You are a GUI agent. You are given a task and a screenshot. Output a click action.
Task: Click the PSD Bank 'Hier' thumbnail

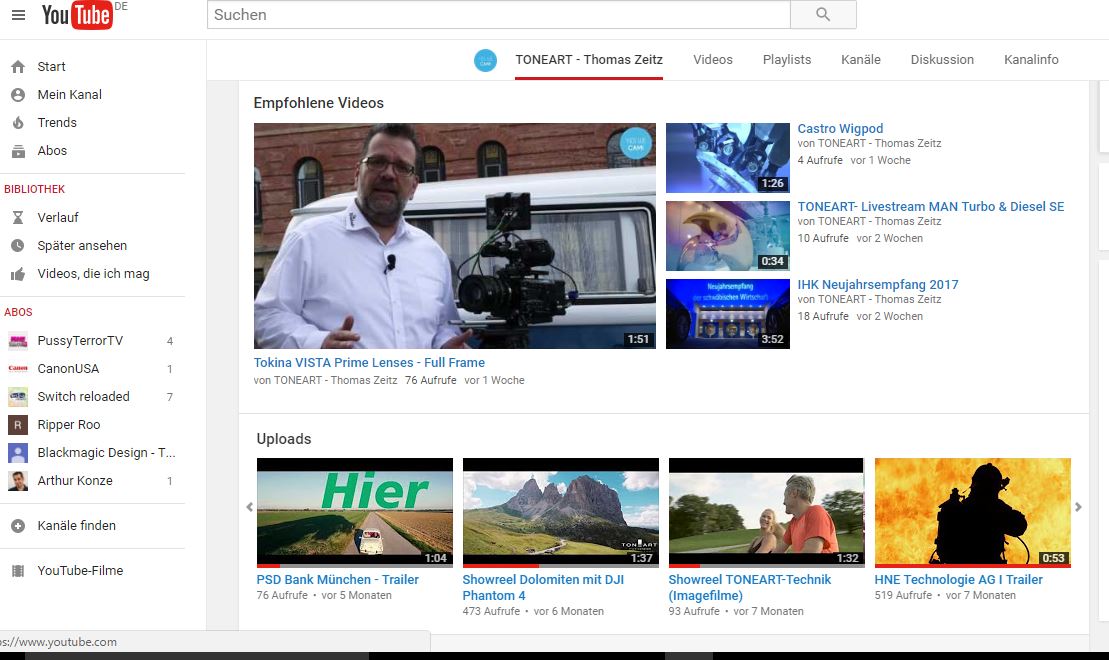[x=354, y=513]
